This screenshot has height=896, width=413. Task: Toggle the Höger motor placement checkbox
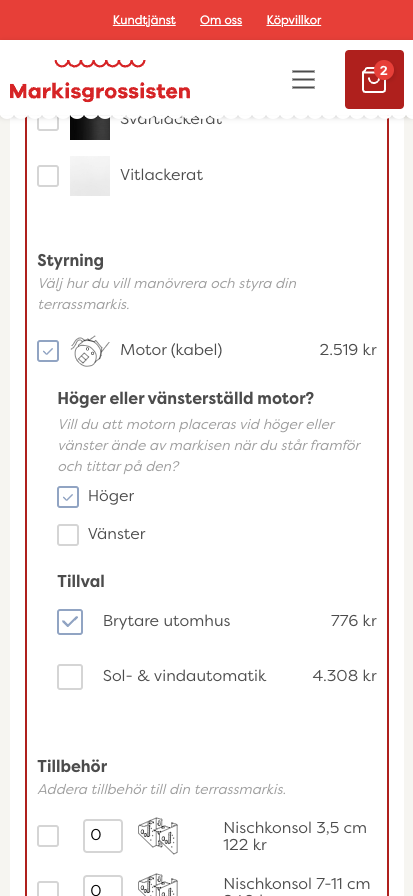click(x=68, y=497)
